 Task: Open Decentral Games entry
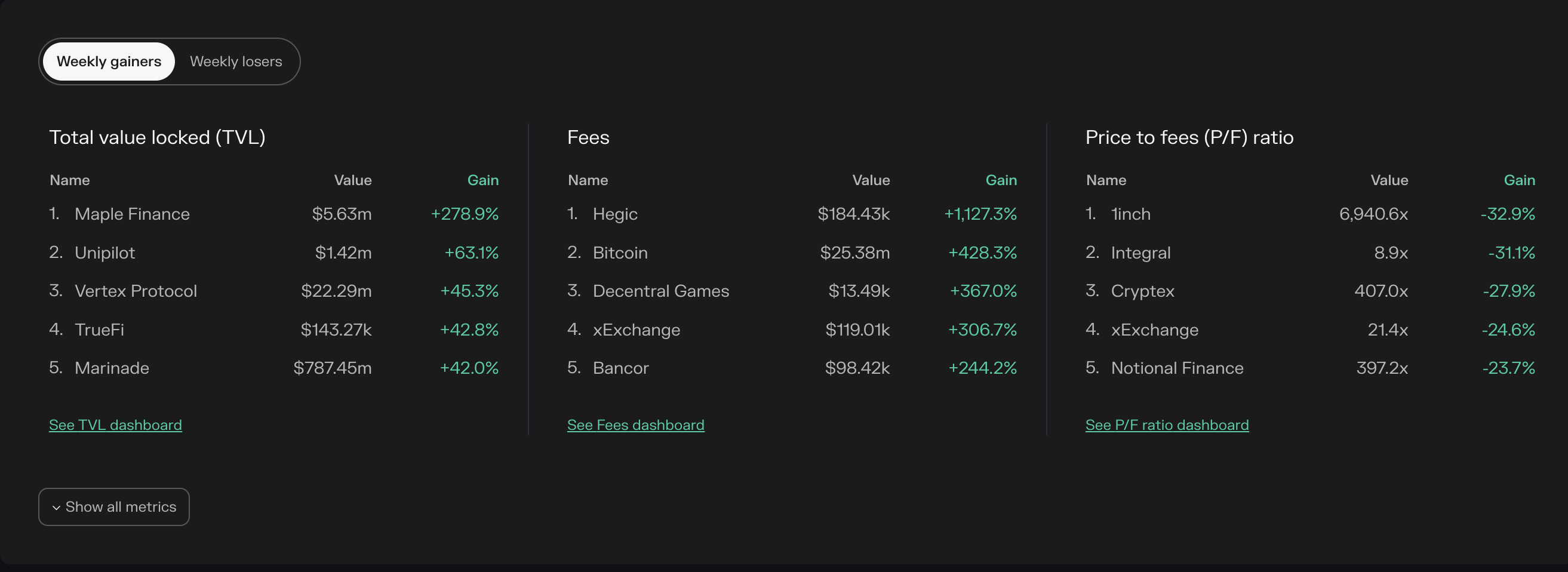click(660, 291)
